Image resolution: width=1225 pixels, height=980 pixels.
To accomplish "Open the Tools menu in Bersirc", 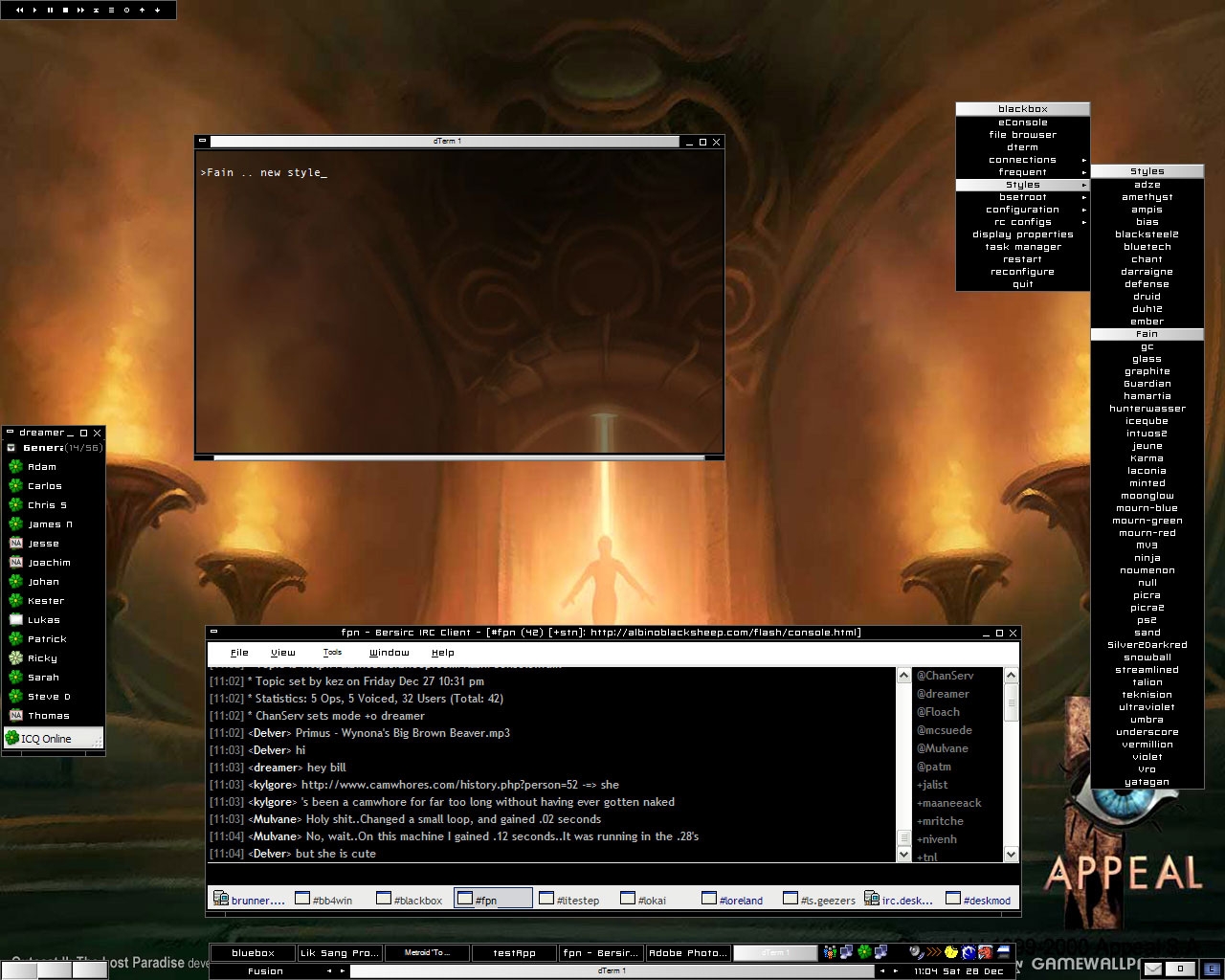I will pyautogui.click(x=332, y=653).
